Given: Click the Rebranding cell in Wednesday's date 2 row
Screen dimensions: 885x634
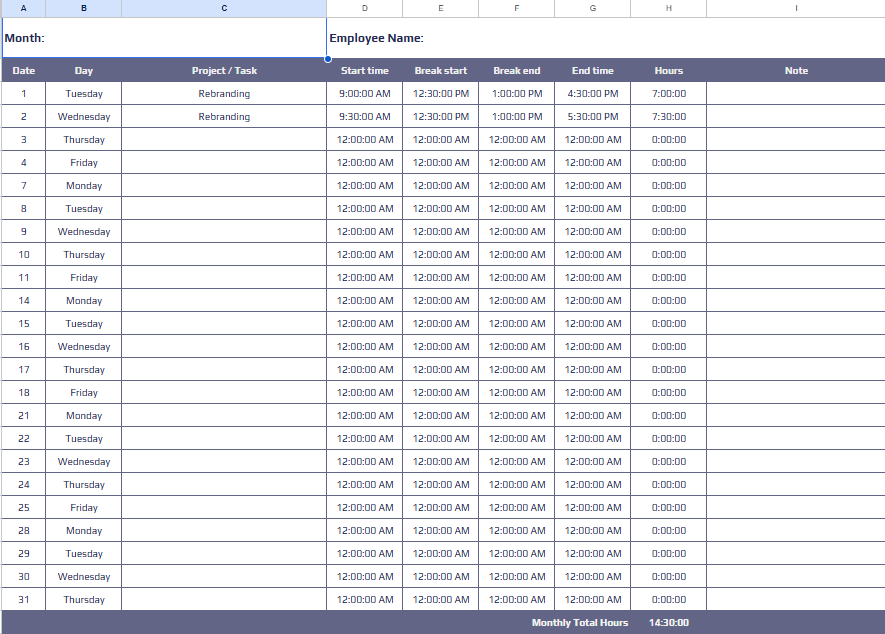Looking at the screenshot, I should point(224,117).
